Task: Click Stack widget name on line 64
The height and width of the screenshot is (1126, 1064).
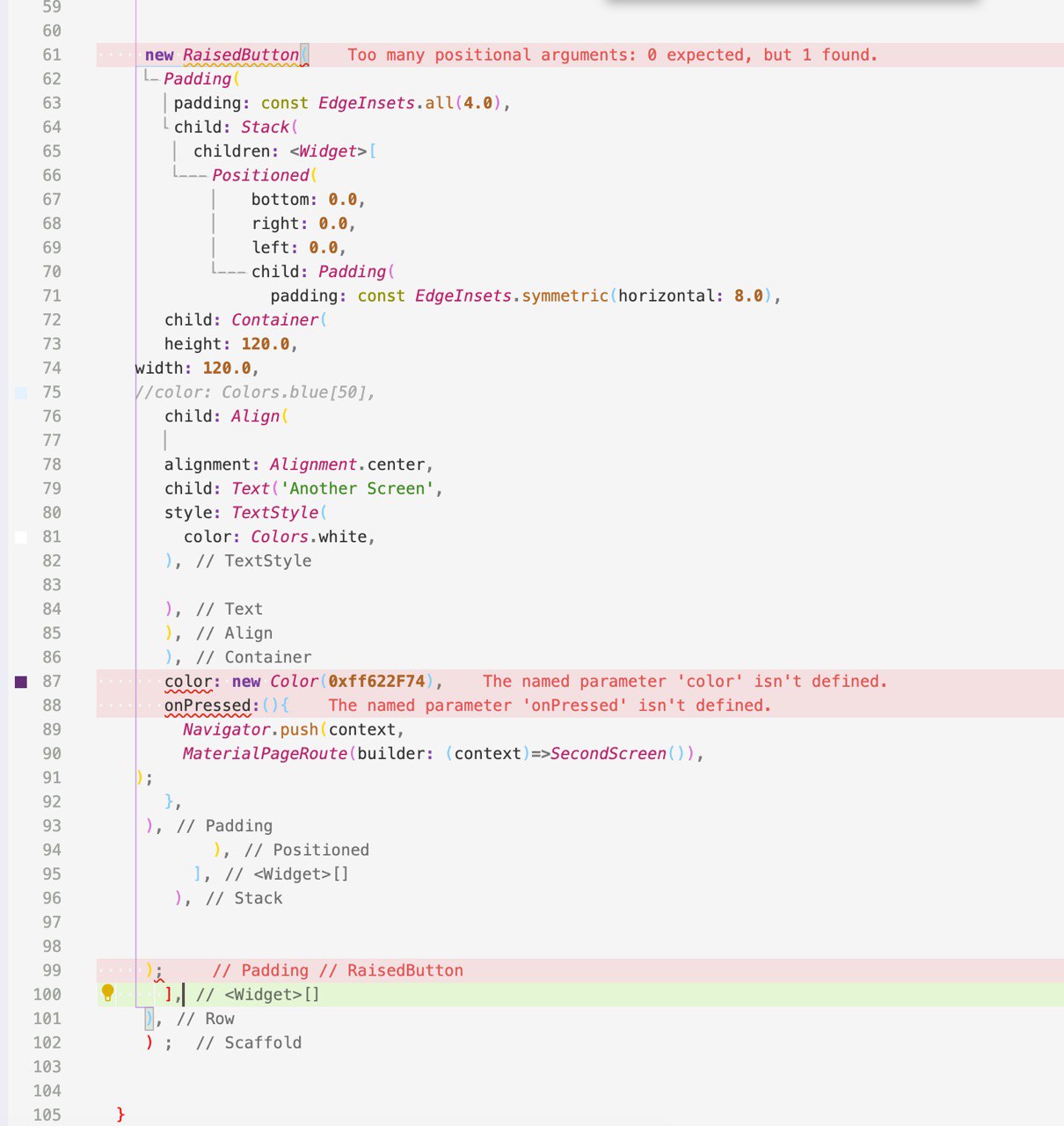Action: (266, 127)
